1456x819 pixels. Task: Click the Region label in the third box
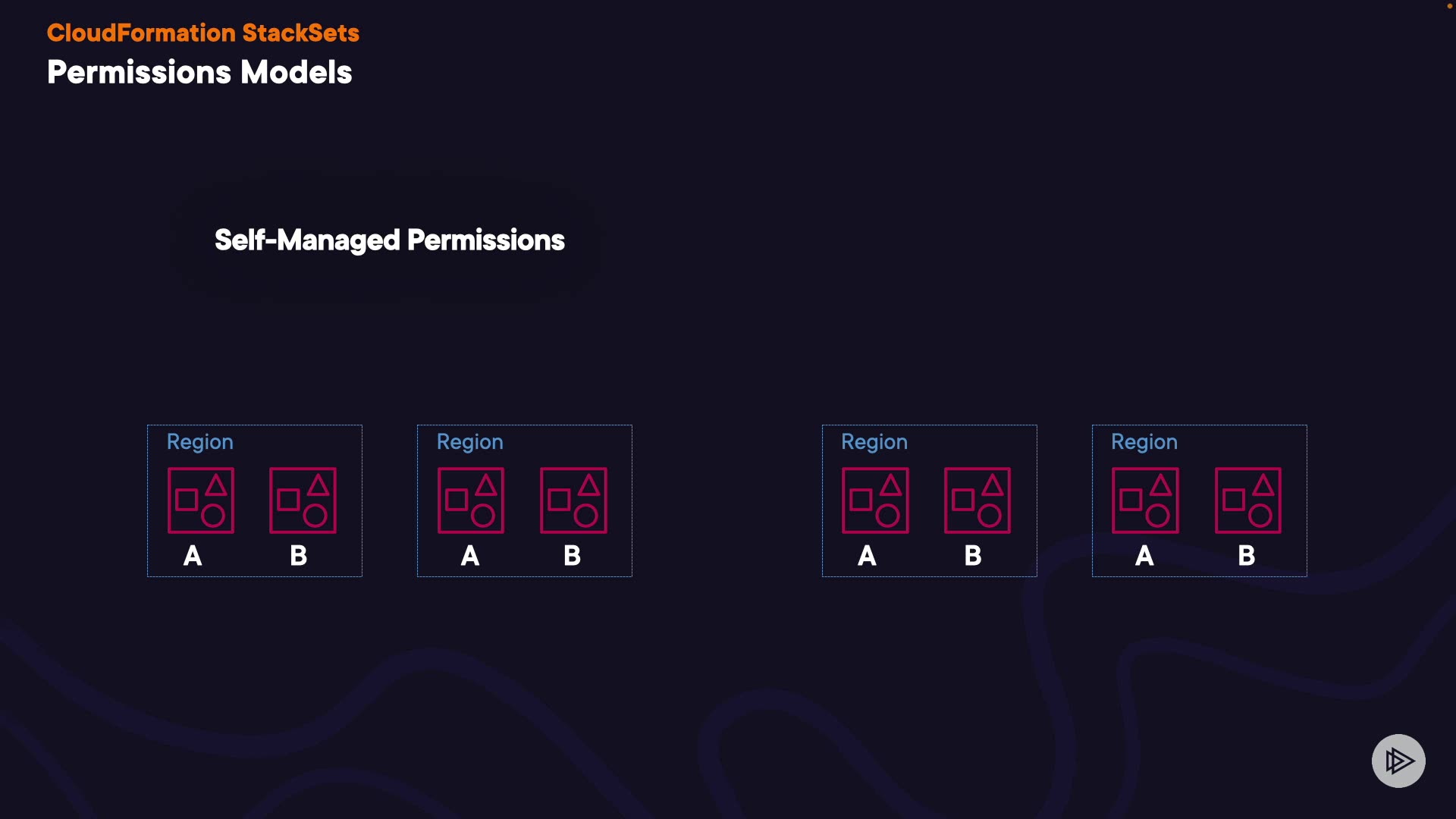(x=874, y=442)
